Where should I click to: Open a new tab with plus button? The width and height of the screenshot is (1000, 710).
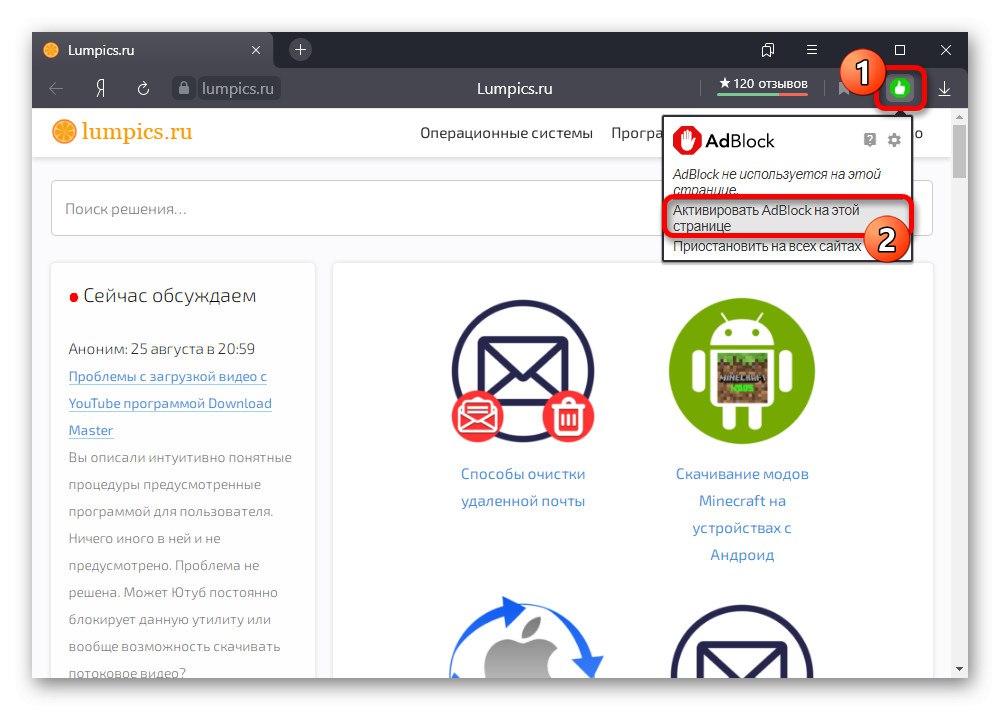pyautogui.click(x=300, y=50)
